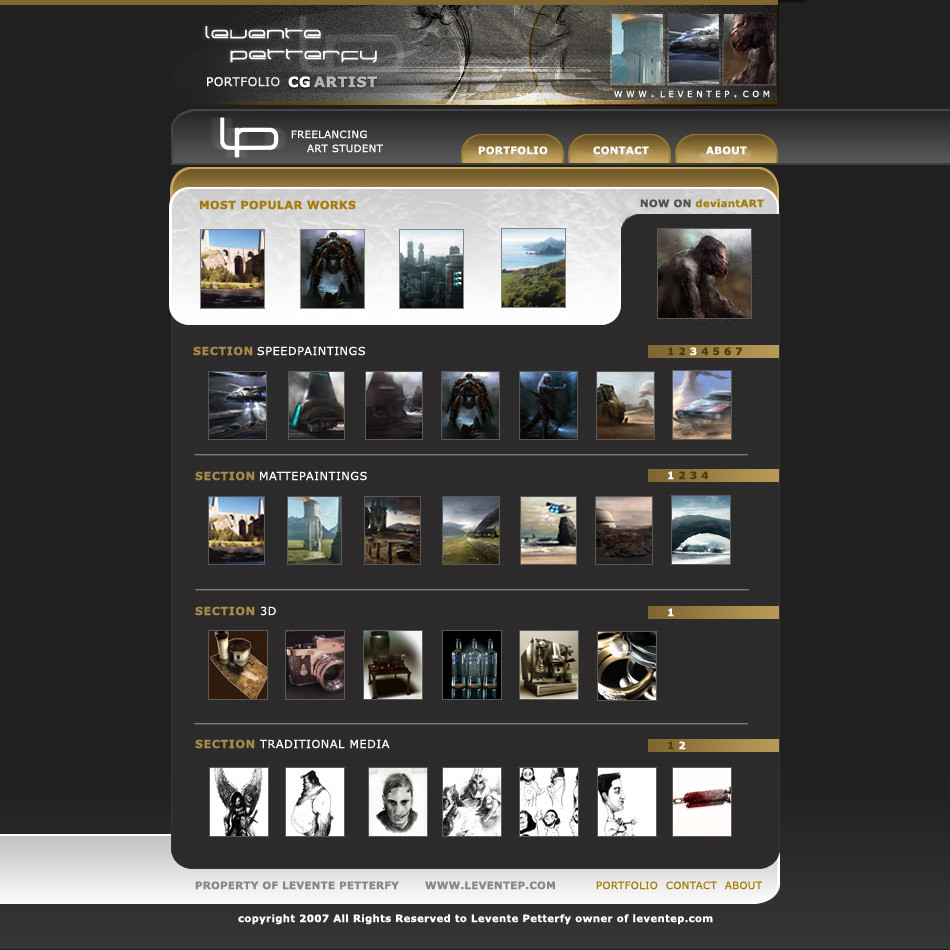
Task: Open the flying ship and rock mattepainting
Action: (548, 530)
